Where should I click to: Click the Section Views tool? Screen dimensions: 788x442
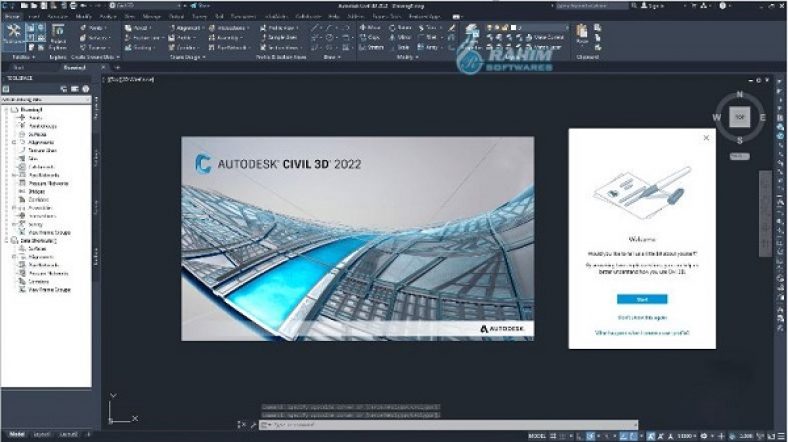tap(280, 48)
